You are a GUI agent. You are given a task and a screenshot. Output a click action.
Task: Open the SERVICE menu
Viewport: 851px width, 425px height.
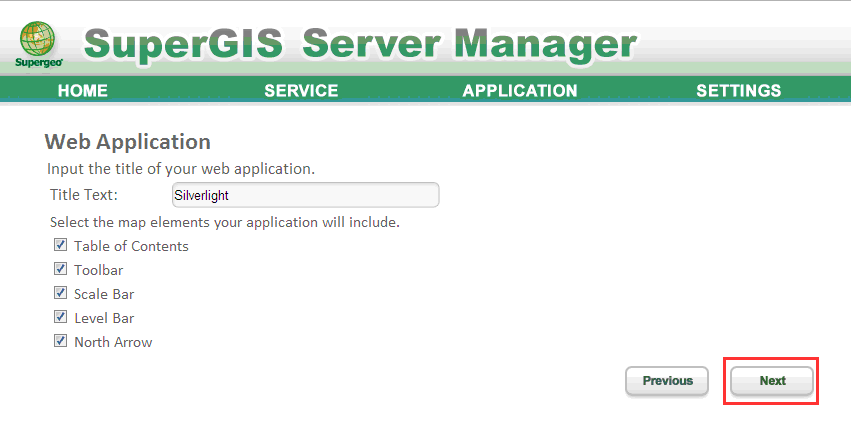pos(301,90)
